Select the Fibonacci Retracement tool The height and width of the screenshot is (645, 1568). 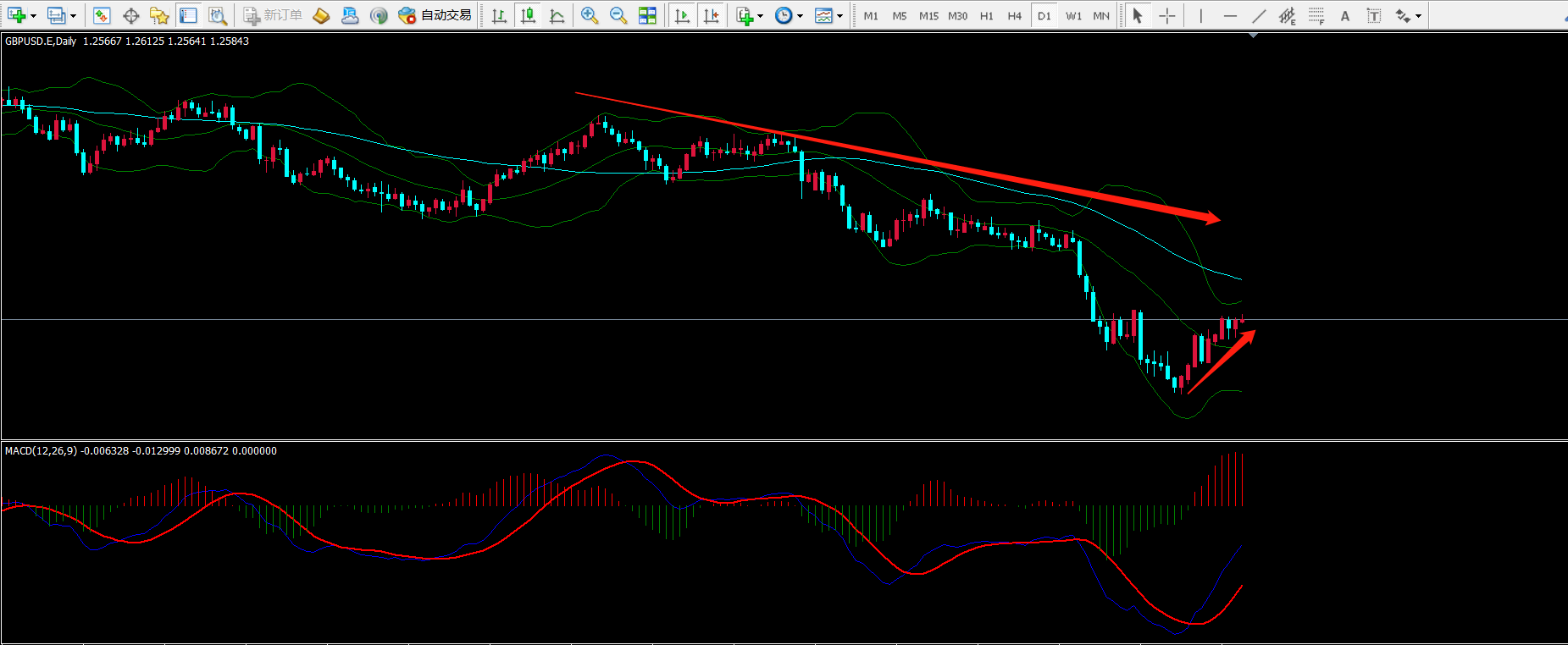(x=1316, y=15)
